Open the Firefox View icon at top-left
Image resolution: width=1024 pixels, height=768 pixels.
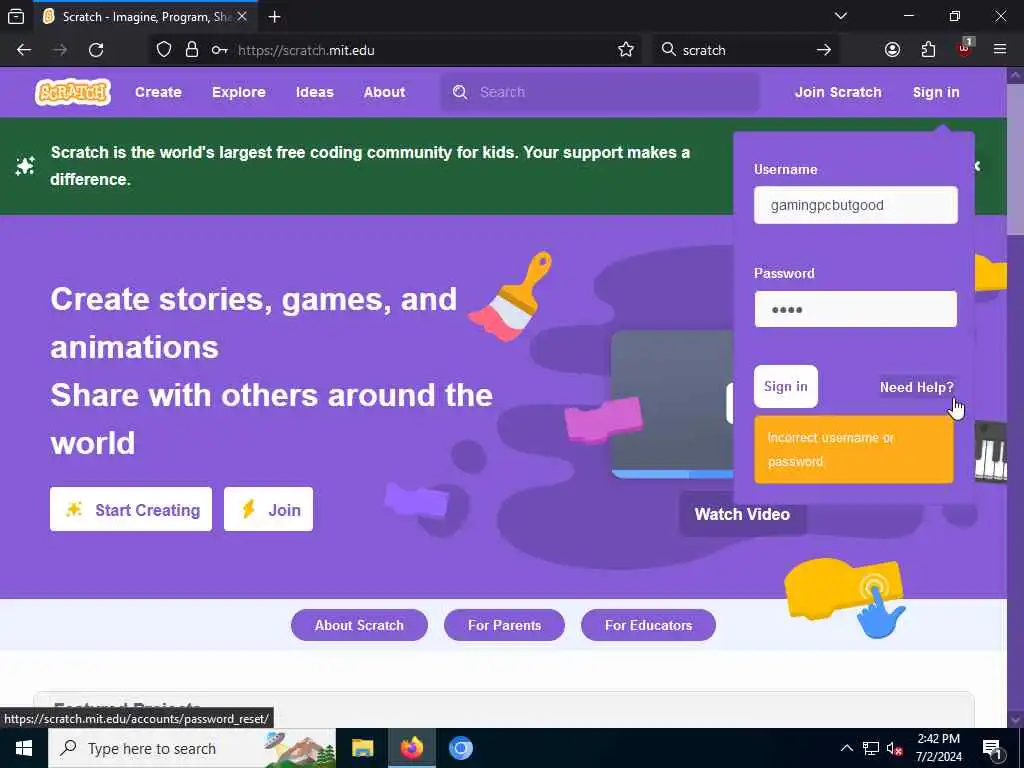coord(16,17)
